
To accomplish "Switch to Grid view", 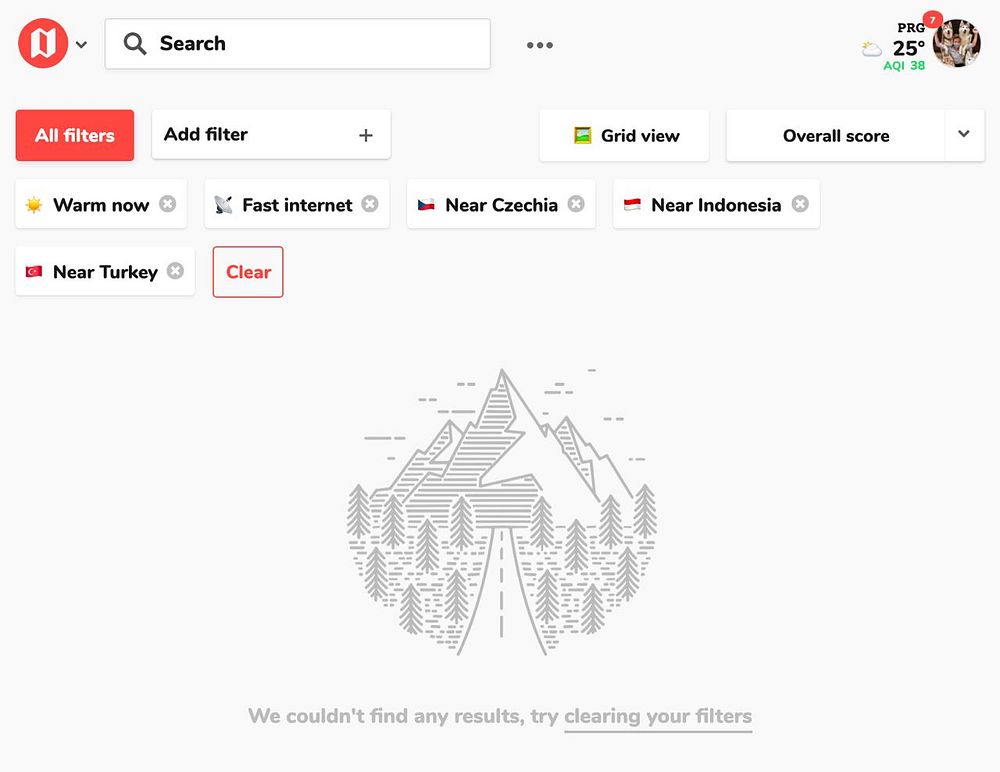I will [x=625, y=136].
